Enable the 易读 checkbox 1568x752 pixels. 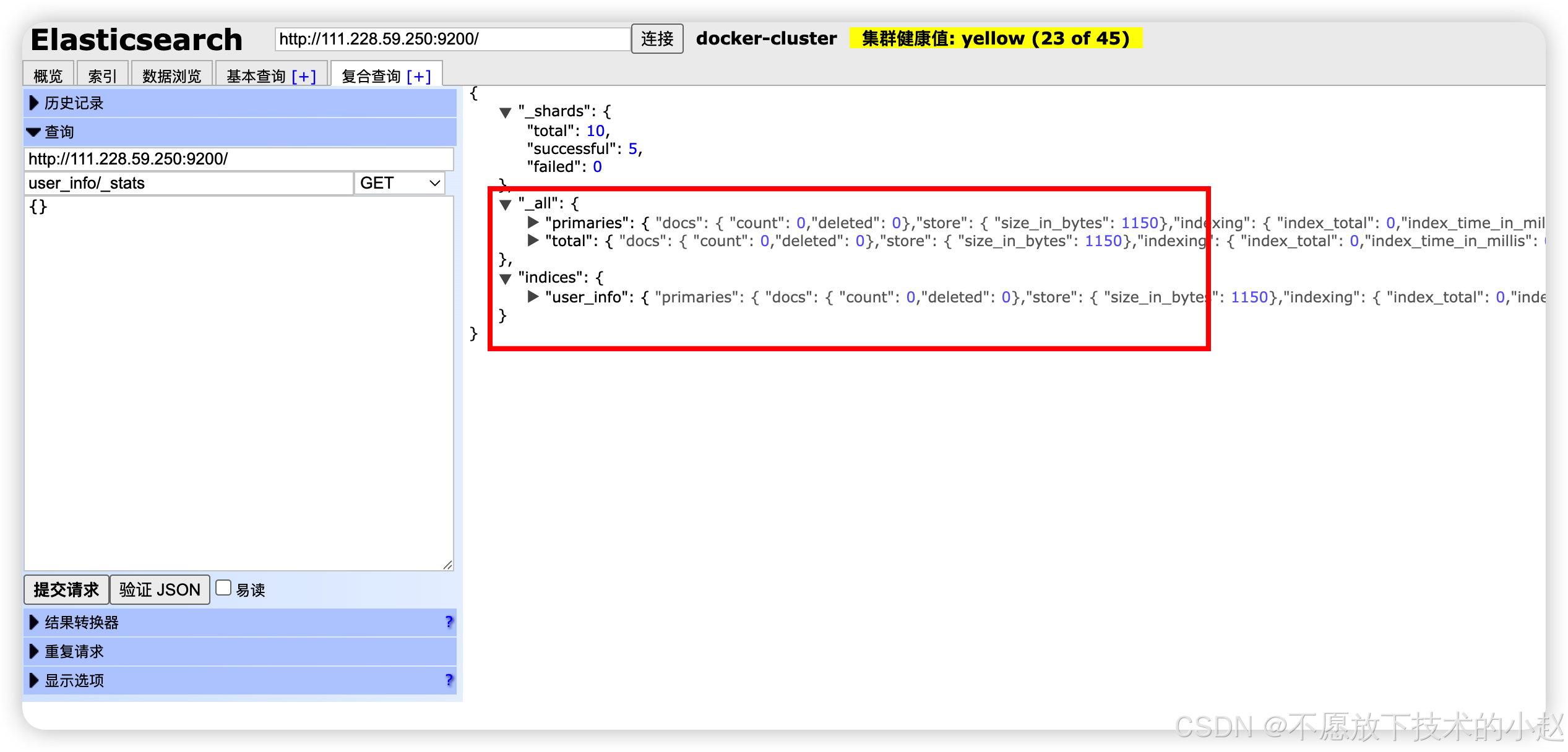pyautogui.click(x=223, y=587)
